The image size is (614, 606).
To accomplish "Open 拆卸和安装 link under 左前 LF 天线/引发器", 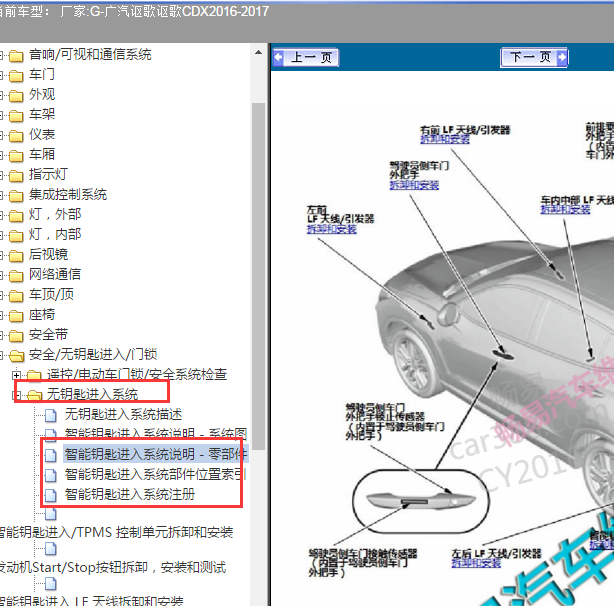I will click(x=332, y=229).
